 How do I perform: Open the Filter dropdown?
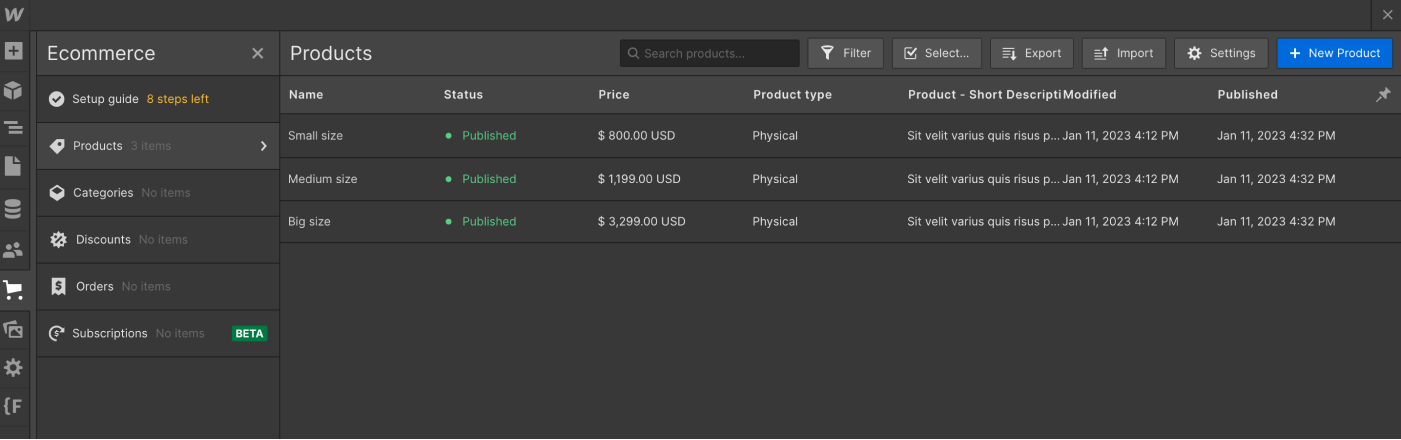(845, 53)
